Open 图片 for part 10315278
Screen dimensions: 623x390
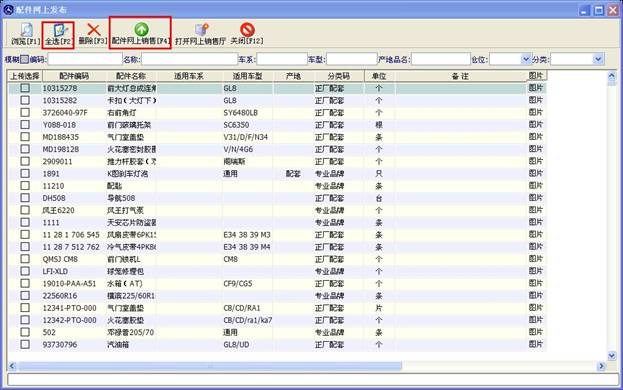[536, 87]
